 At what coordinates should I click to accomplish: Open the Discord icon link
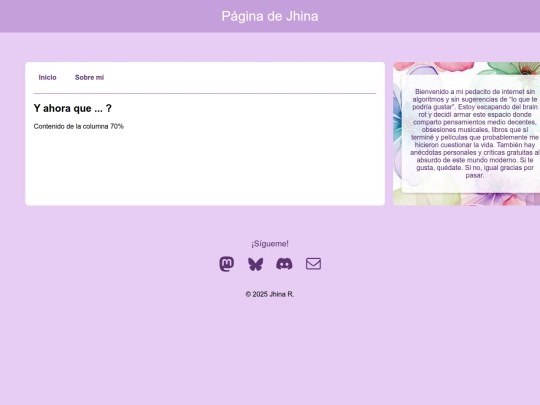pyautogui.click(x=284, y=264)
